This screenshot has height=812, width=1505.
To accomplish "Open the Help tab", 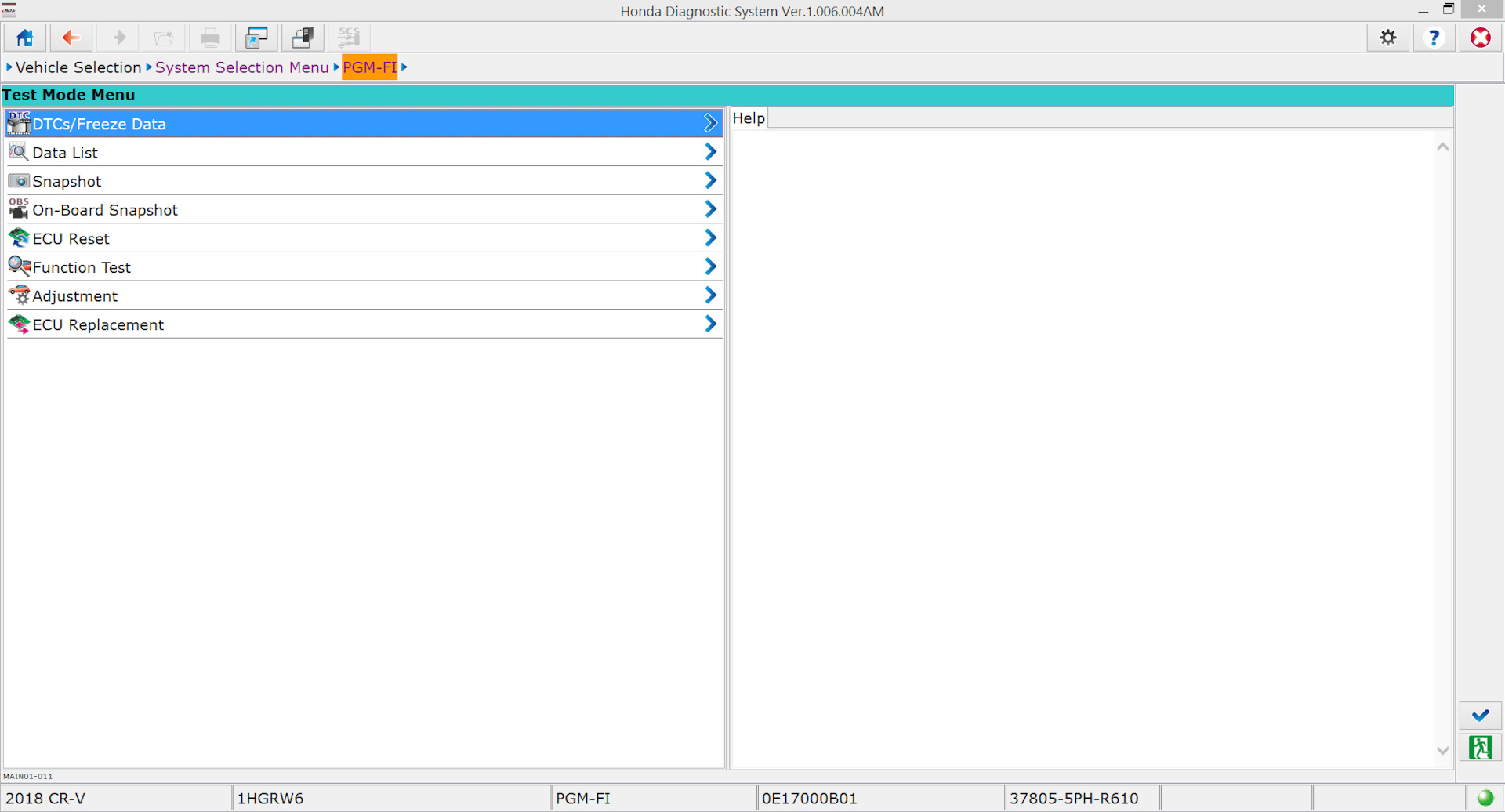I will click(749, 118).
